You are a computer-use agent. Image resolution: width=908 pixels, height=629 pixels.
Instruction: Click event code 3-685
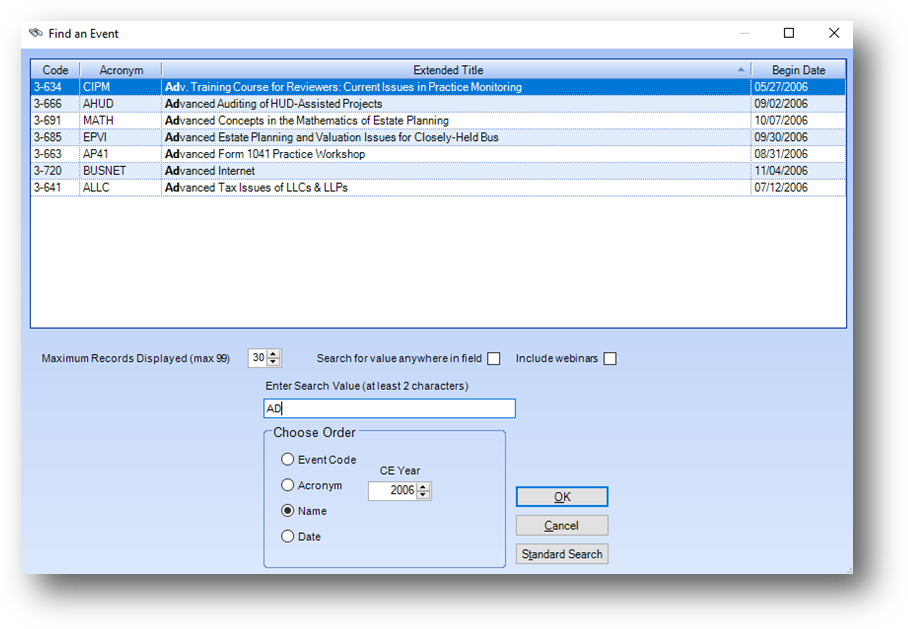[x=47, y=137]
